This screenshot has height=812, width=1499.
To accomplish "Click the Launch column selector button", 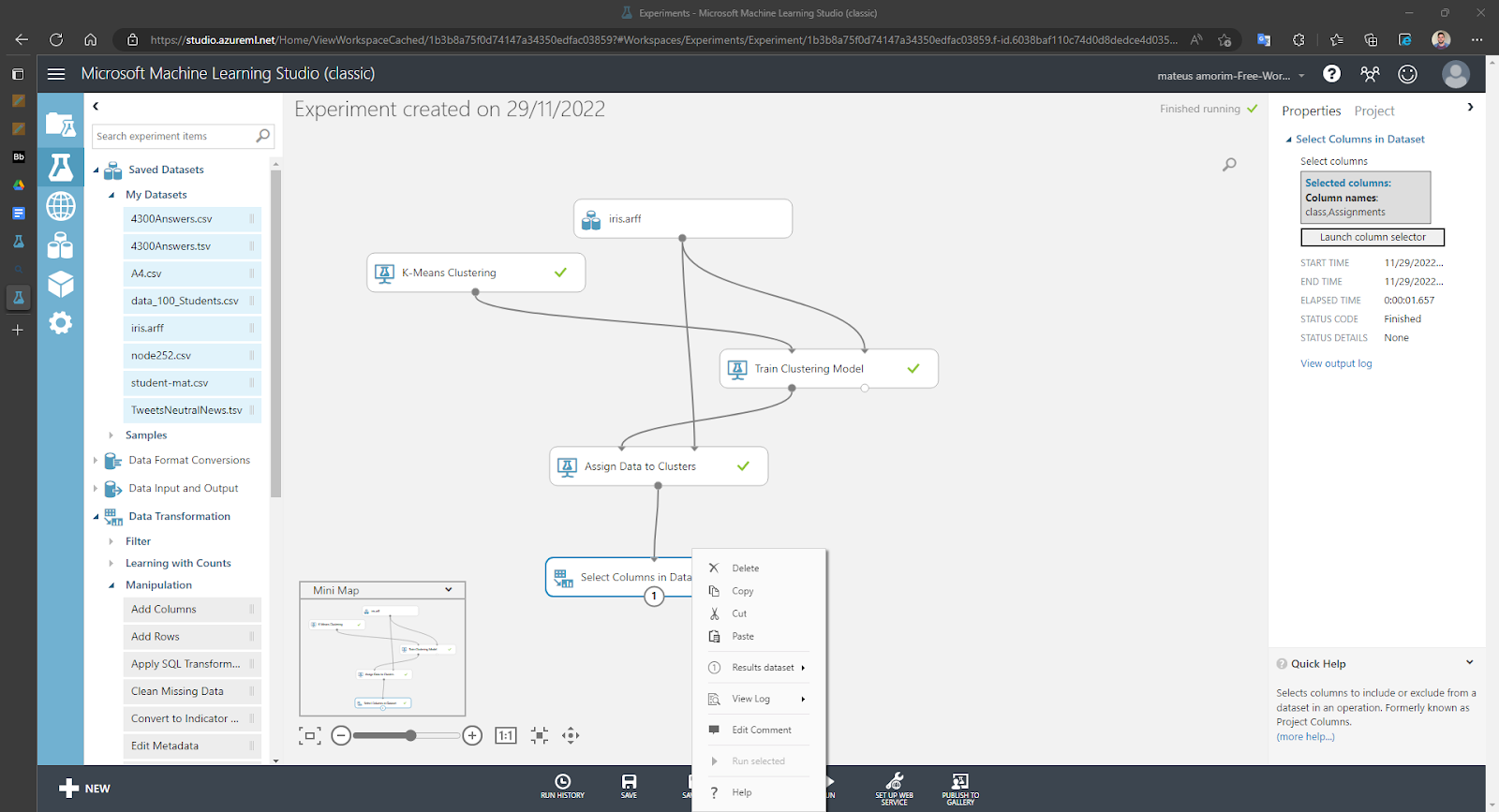I will coord(1373,238).
